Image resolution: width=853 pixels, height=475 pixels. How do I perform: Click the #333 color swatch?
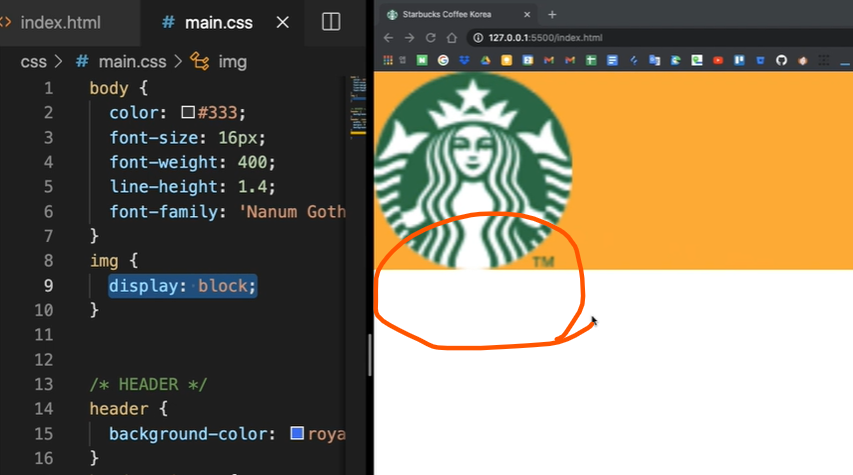[188, 112]
